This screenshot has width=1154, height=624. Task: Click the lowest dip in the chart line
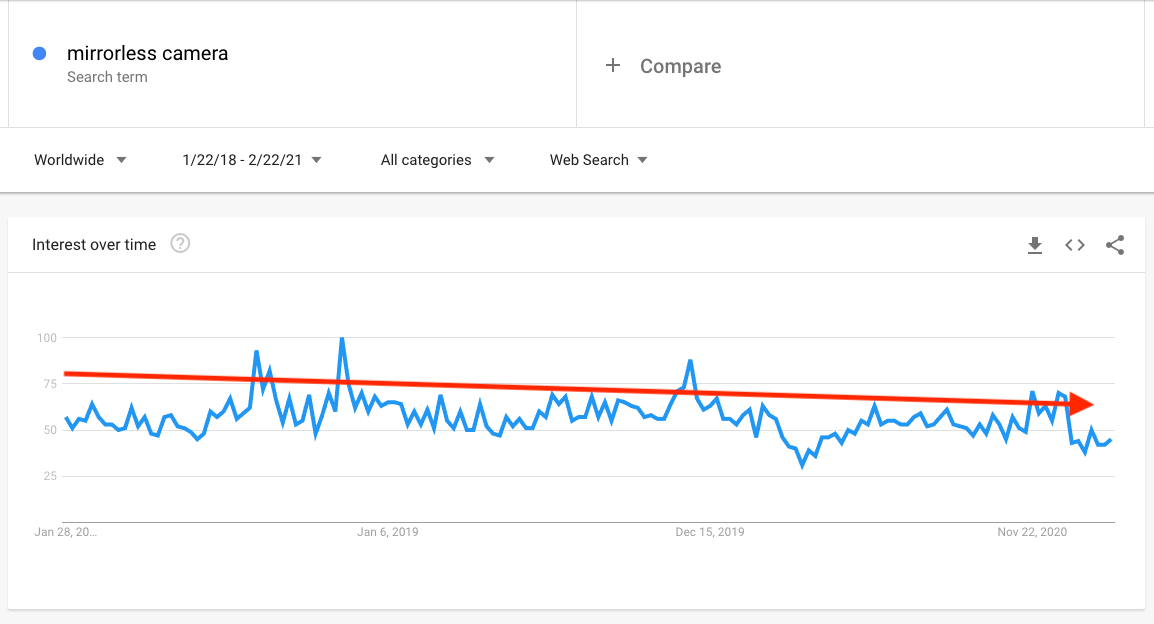tap(803, 464)
